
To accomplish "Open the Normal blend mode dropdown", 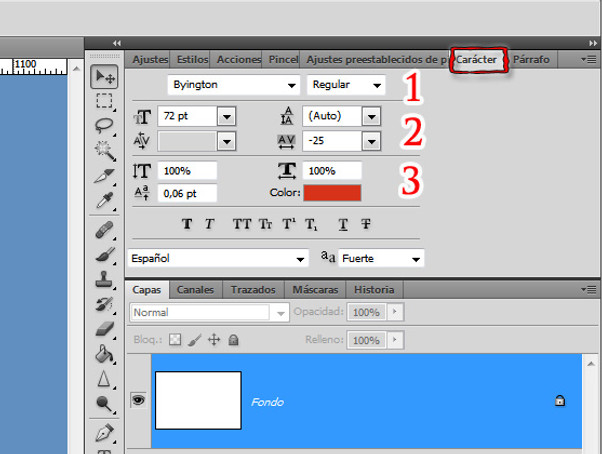I will [209, 312].
